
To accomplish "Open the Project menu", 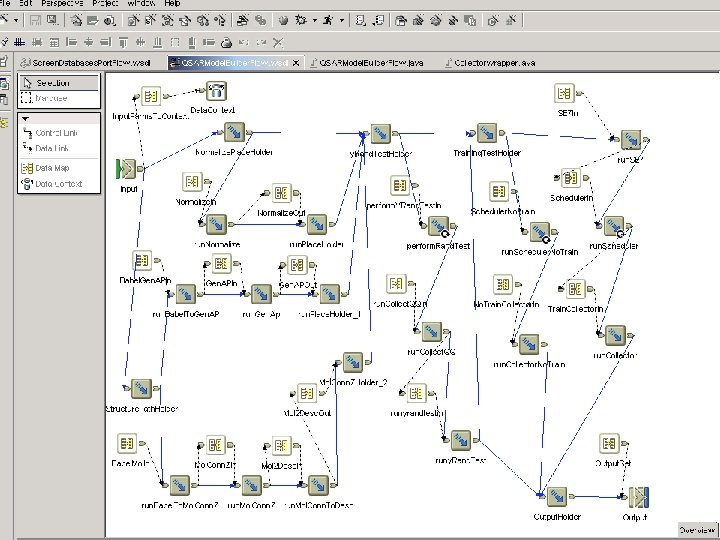I will coord(105,3).
